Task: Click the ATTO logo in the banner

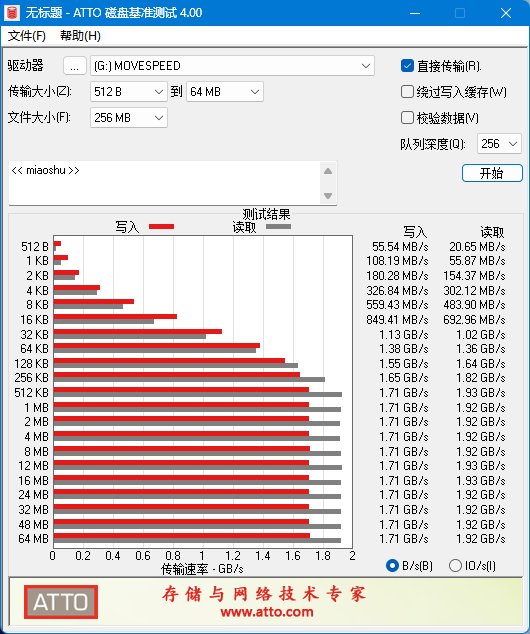Action: (61, 602)
